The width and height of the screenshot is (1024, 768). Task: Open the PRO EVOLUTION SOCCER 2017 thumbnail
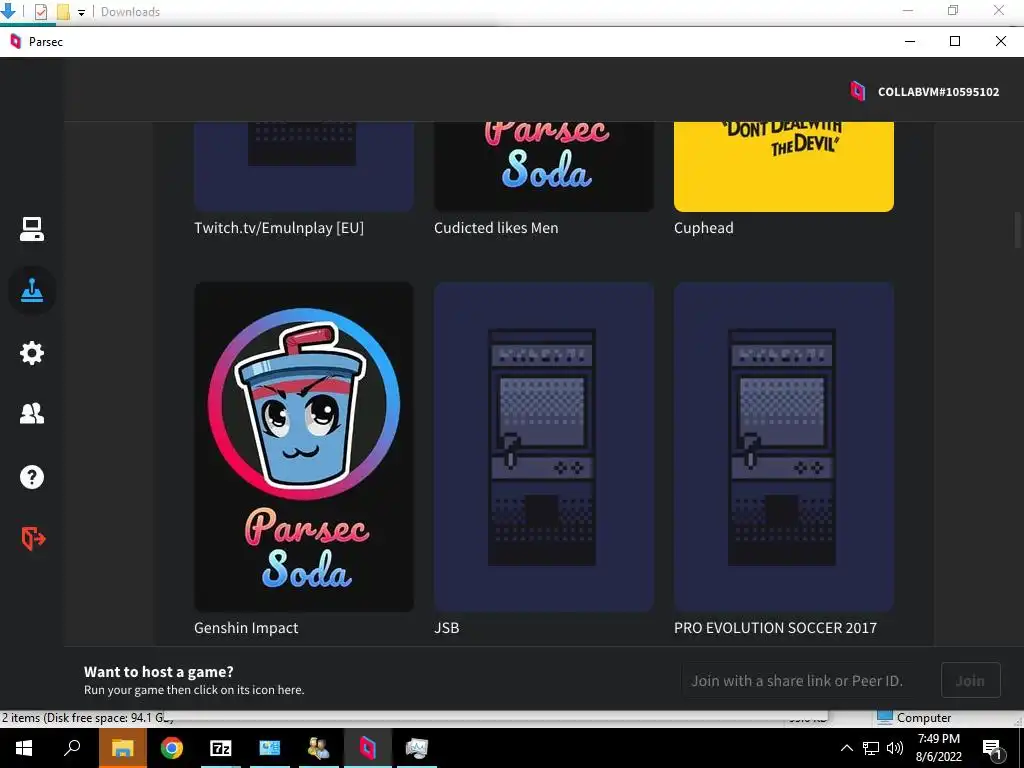coord(784,447)
